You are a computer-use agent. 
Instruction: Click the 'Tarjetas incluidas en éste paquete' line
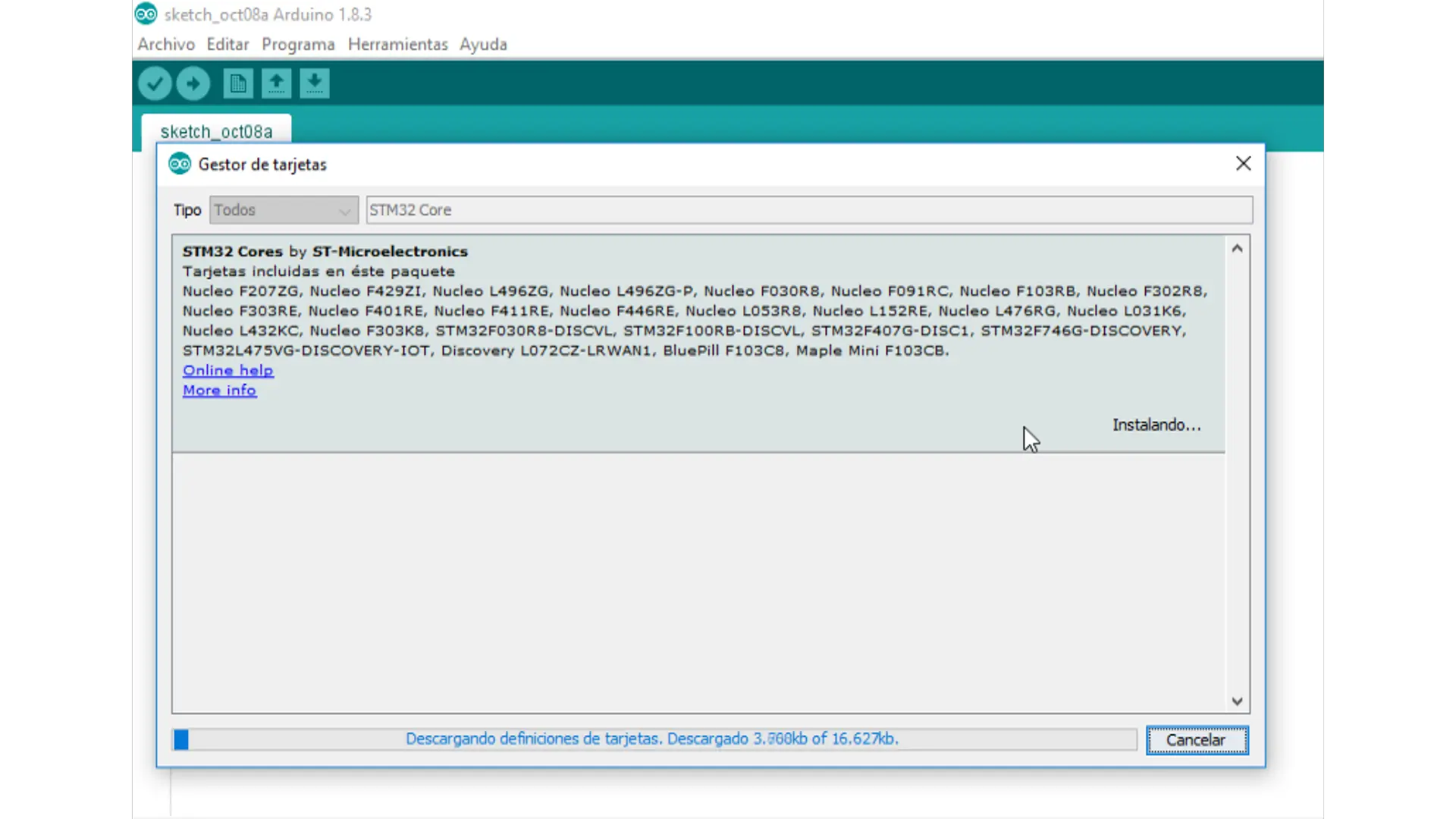(x=318, y=271)
